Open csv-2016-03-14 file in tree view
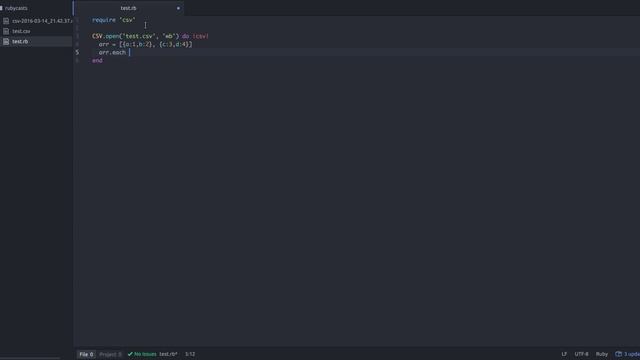This screenshot has height=360, width=640. (42, 20)
